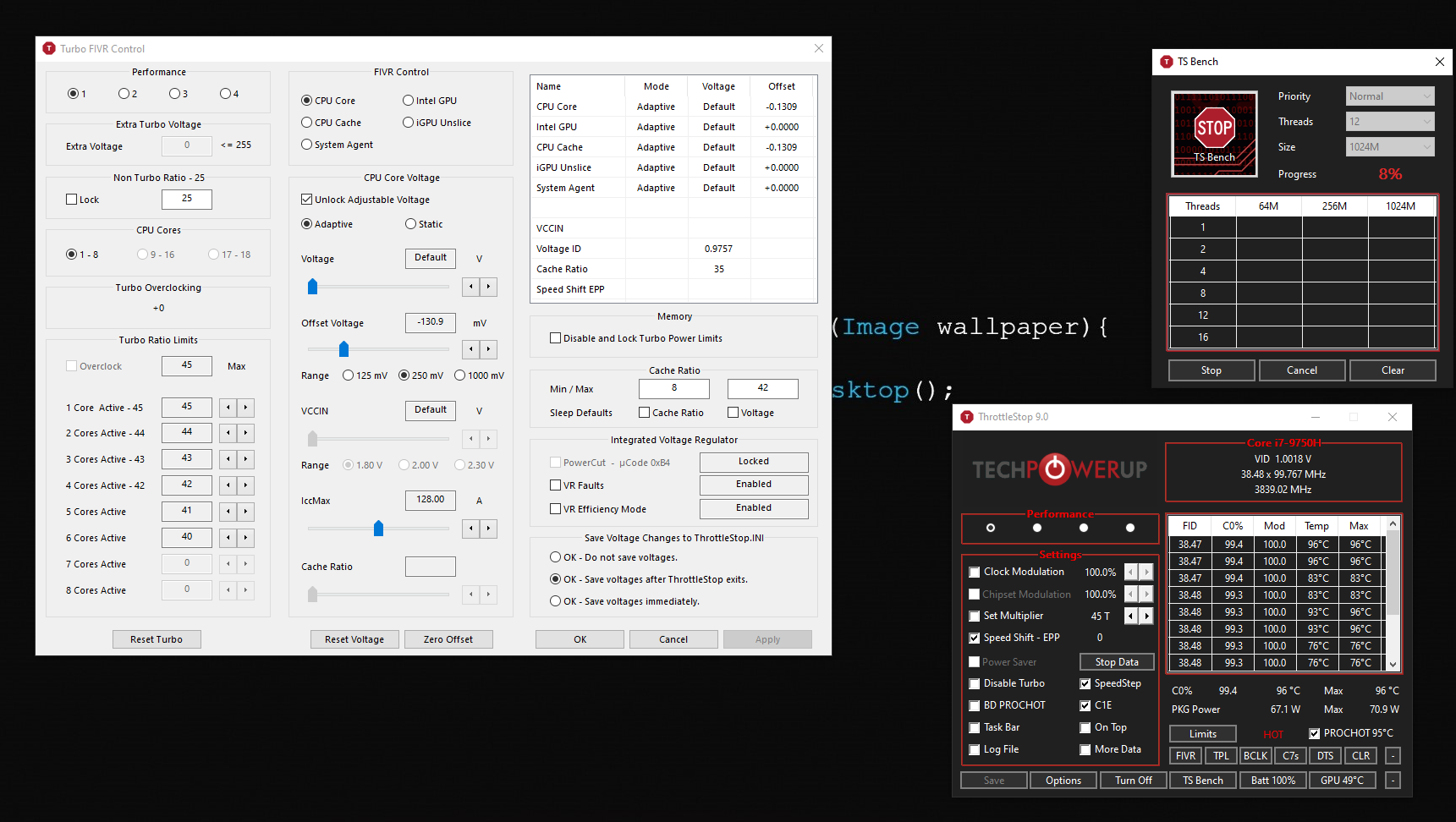This screenshot has height=822, width=1456.
Task: Click Turn Off in ThrottleStop
Action: click(x=1134, y=781)
